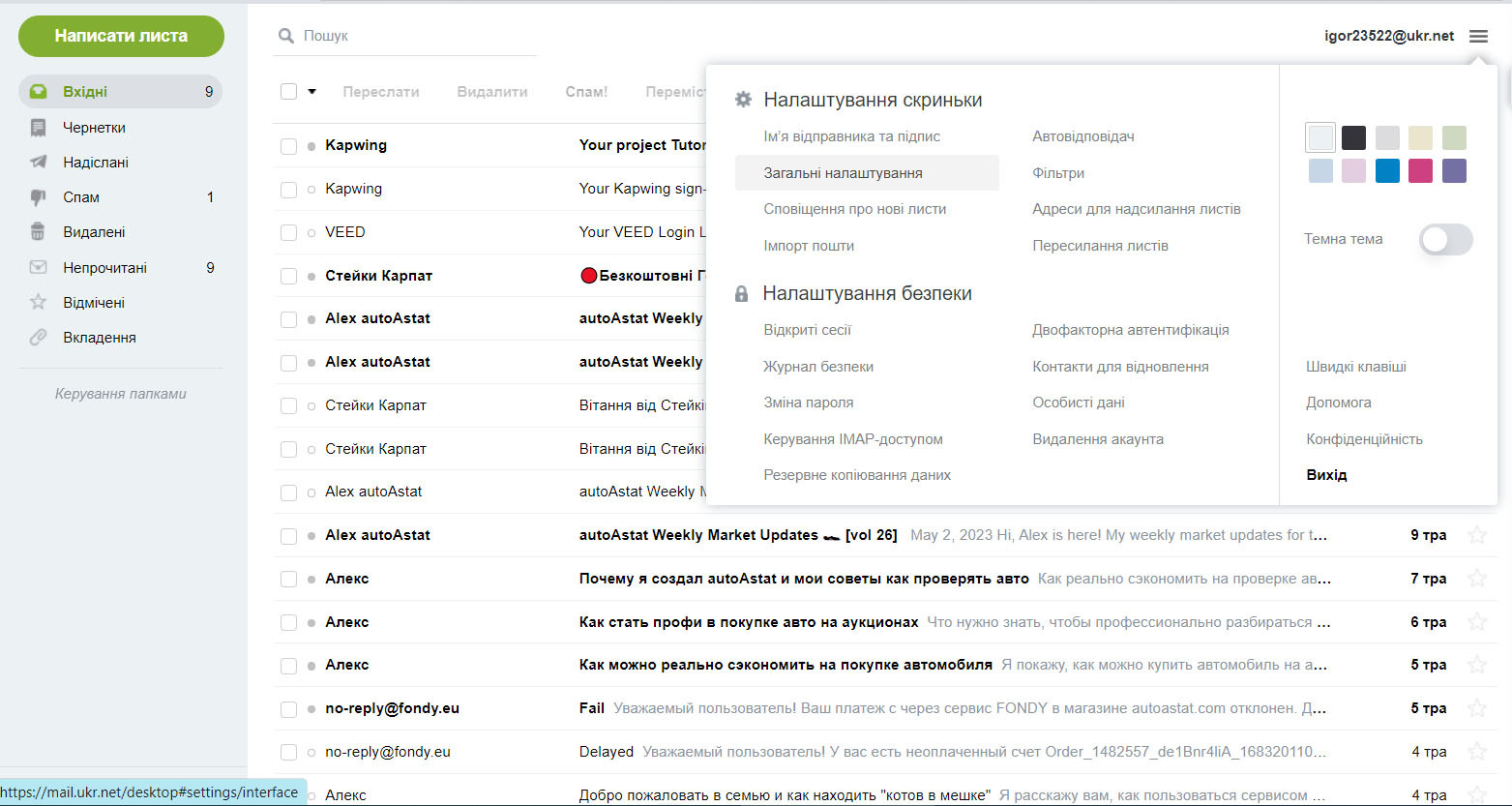This screenshot has height=806, width=1512.
Task: Click into the Пошук search field
Action: click(416, 36)
